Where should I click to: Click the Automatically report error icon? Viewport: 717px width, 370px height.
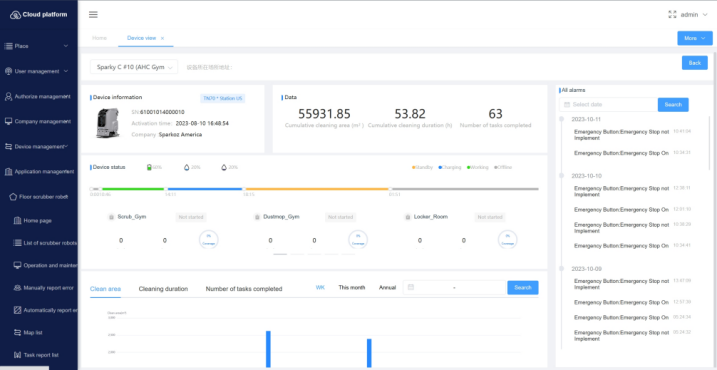pyautogui.click(x=17, y=310)
